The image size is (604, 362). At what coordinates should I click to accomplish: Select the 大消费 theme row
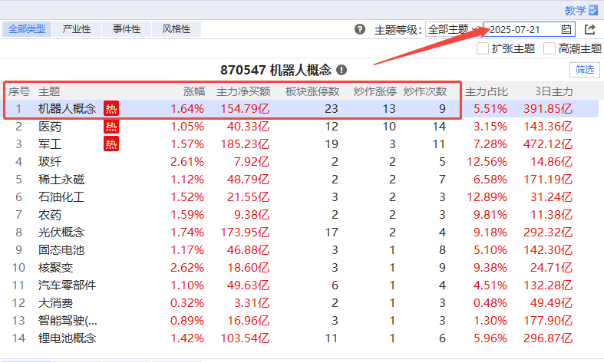click(299, 303)
